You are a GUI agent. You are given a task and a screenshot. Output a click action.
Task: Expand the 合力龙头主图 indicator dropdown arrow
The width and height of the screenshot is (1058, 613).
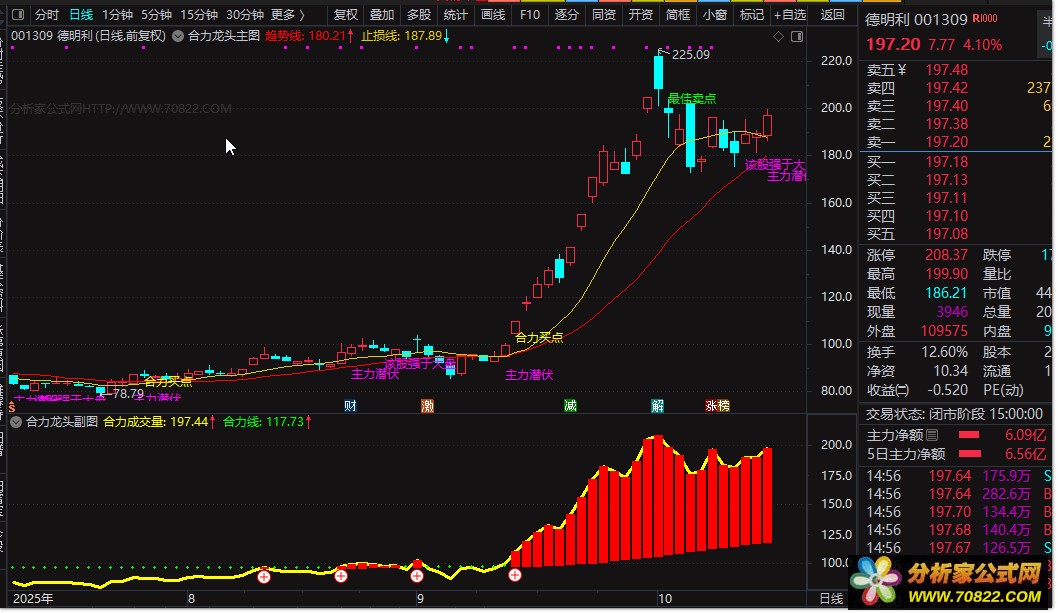(x=177, y=36)
